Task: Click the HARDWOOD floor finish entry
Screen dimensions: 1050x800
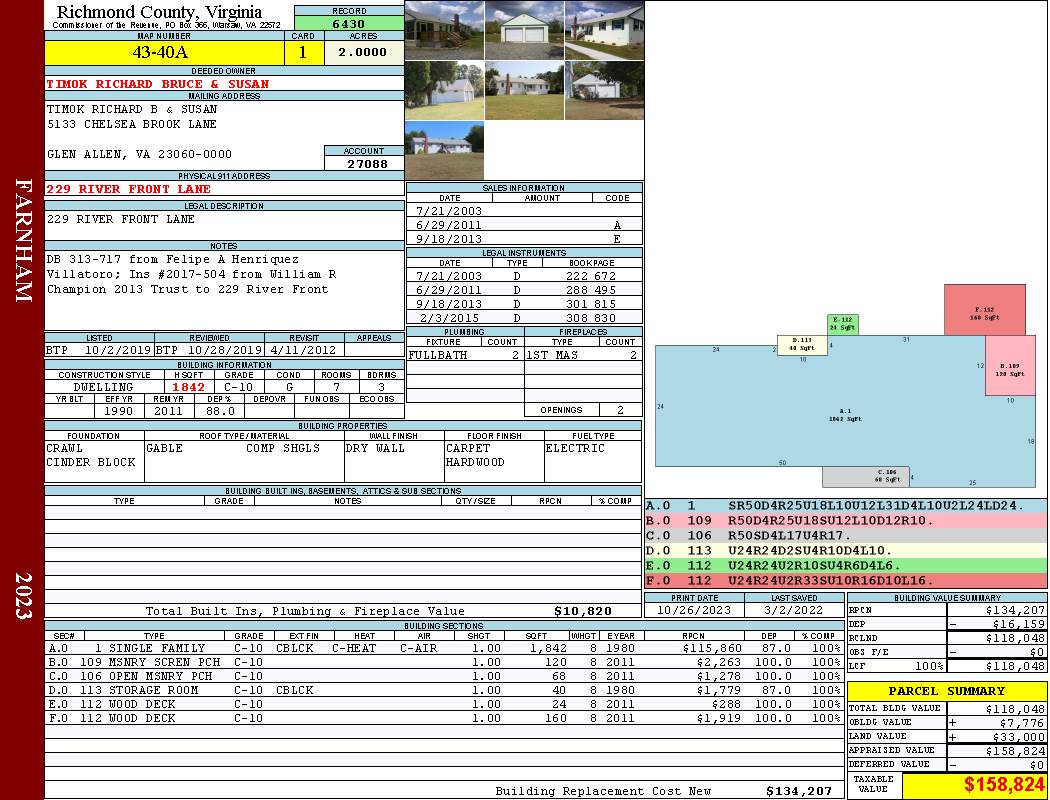Action: (x=475, y=462)
